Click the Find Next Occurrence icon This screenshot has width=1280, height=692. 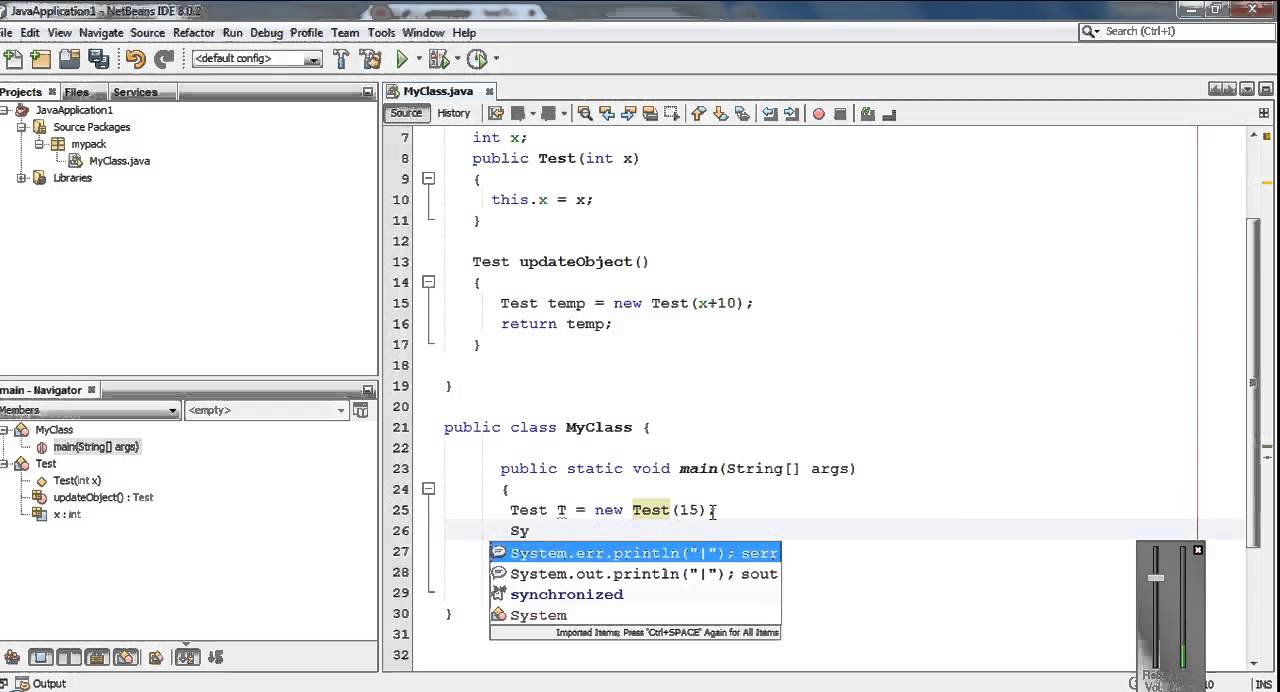coord(628,113)
